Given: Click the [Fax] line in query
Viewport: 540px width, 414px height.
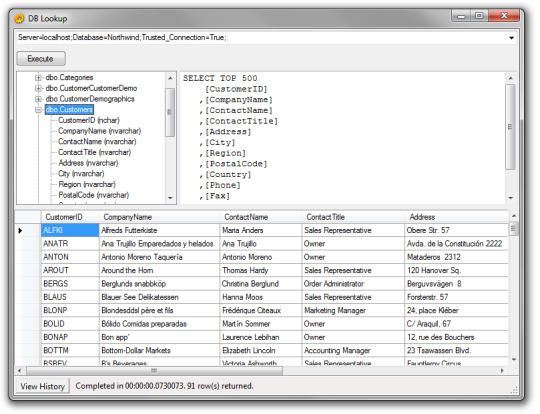Looking at the screenshot, I should tap(214, 196).
